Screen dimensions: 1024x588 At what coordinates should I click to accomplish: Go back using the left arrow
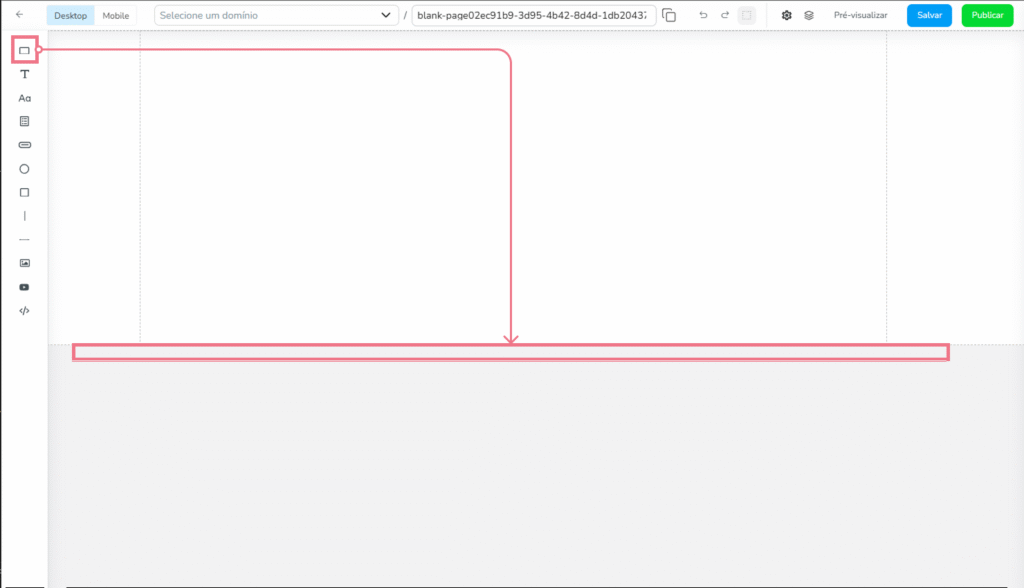tap(19, 15)
